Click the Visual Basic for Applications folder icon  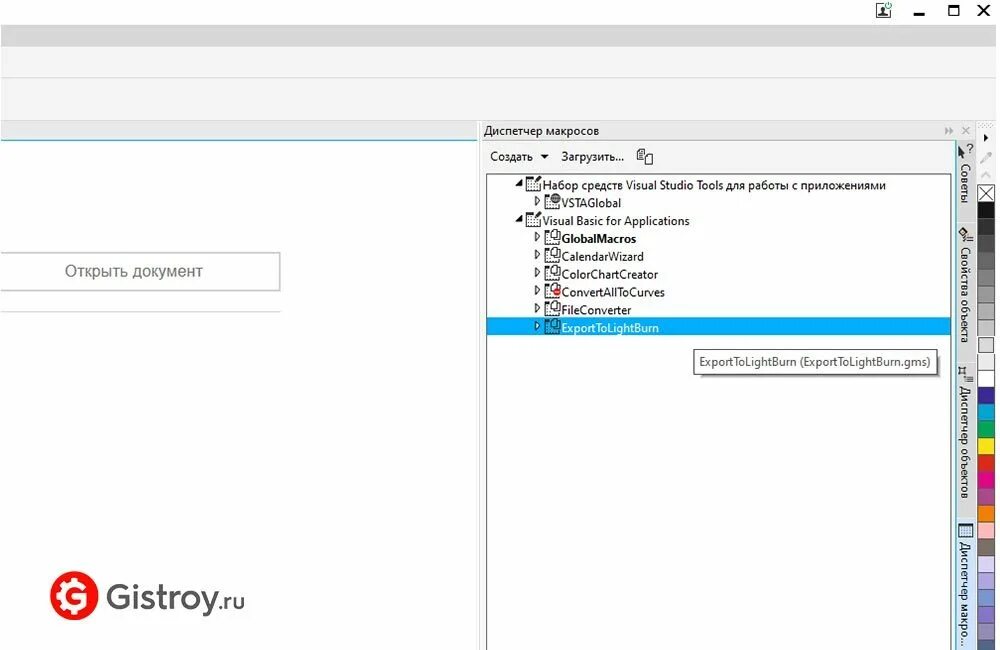(533, 220)
